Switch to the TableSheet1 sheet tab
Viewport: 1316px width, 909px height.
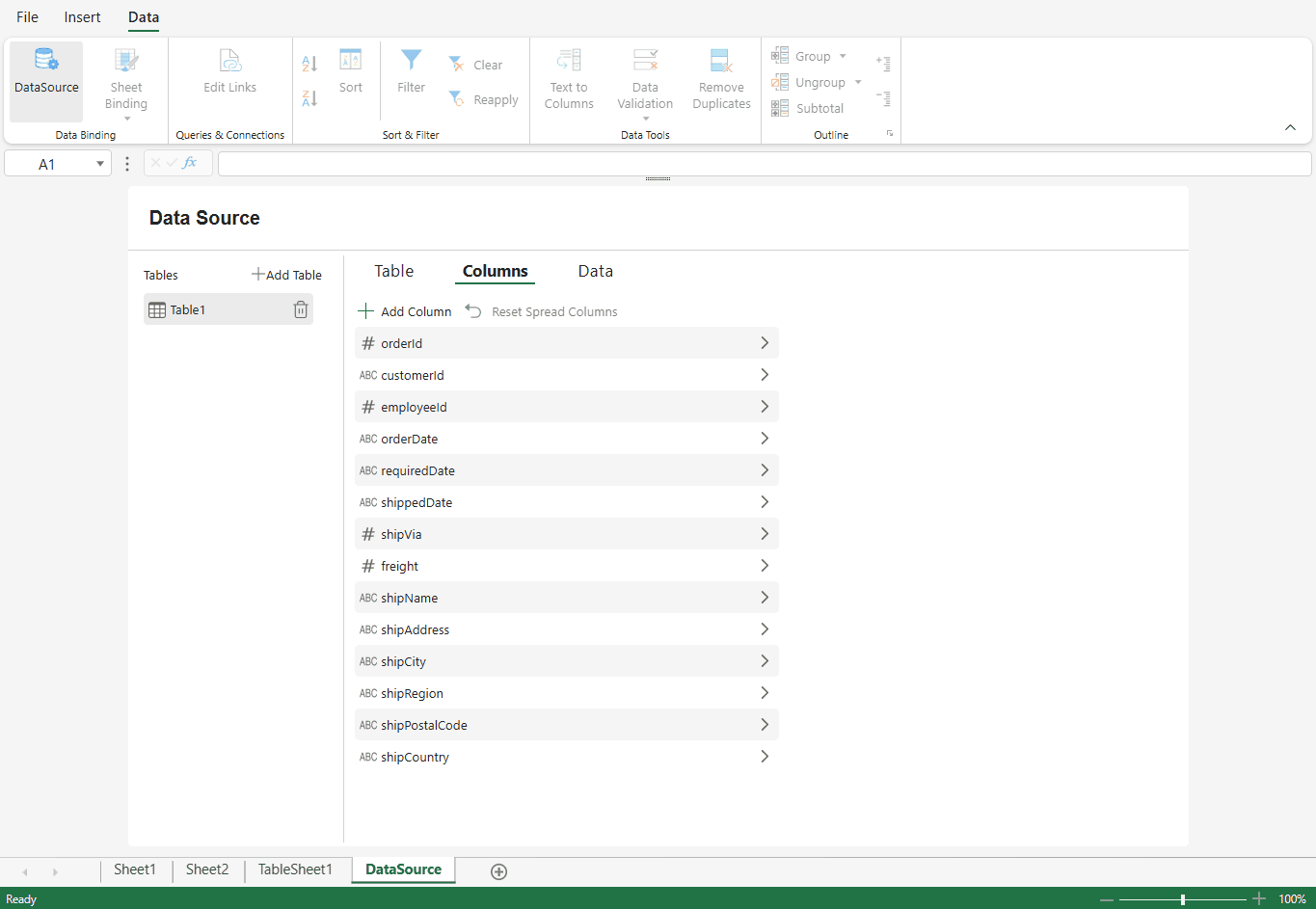295,869
